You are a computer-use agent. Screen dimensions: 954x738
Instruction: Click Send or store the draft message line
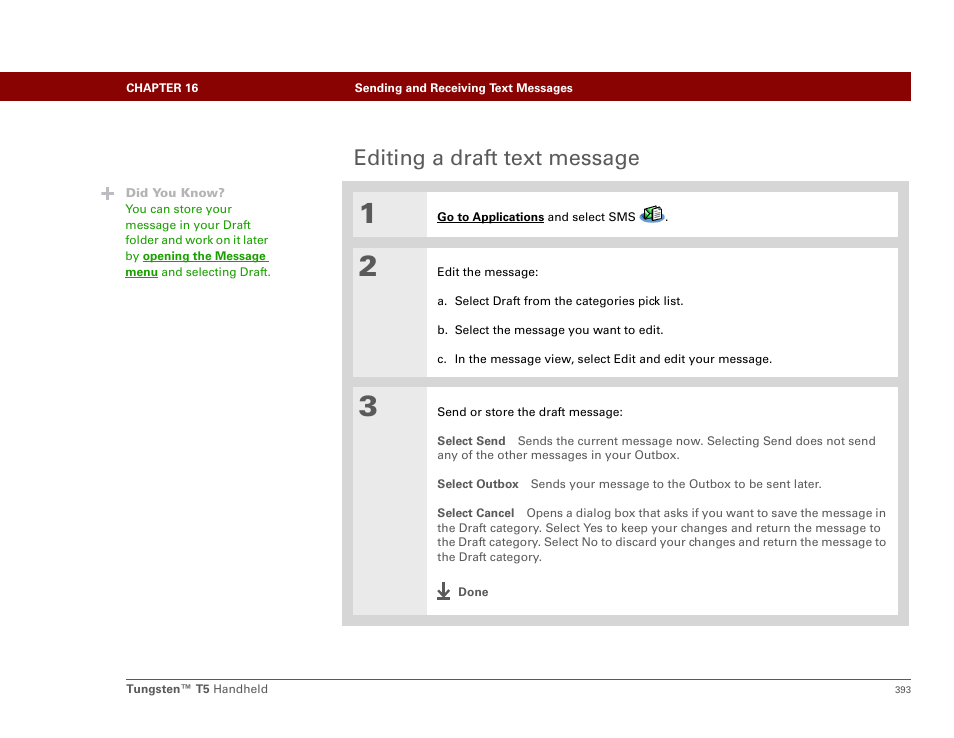(530, 413)
